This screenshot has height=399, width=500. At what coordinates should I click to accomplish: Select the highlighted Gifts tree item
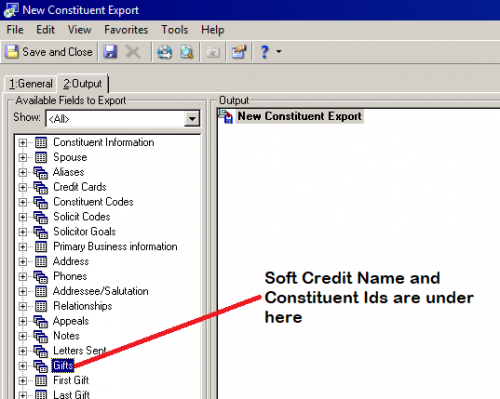point(63,366)
